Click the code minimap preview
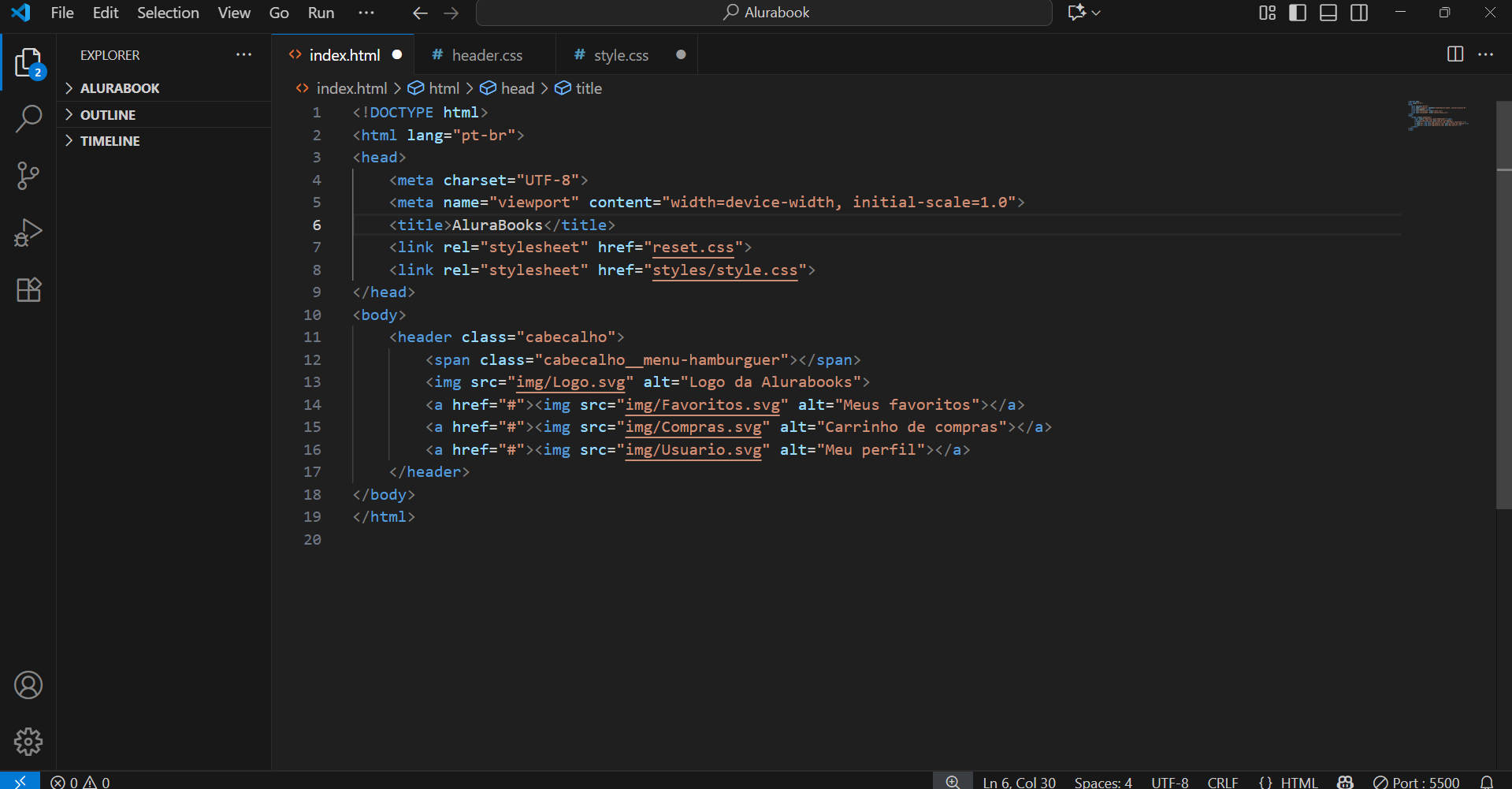 tap(1437, 115)
